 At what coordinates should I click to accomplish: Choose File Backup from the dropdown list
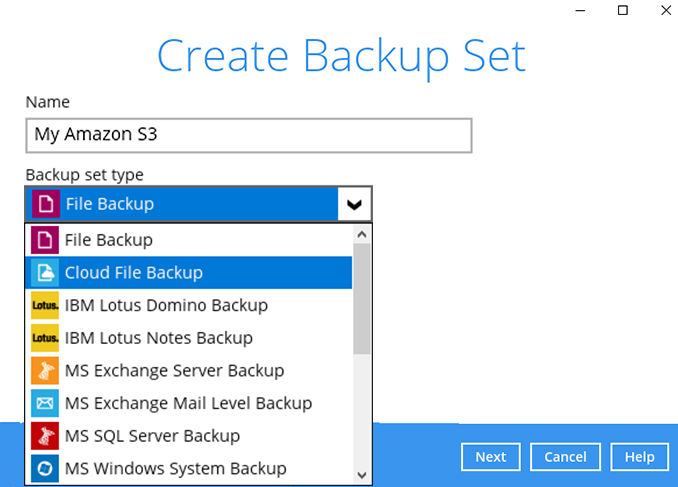189,240
